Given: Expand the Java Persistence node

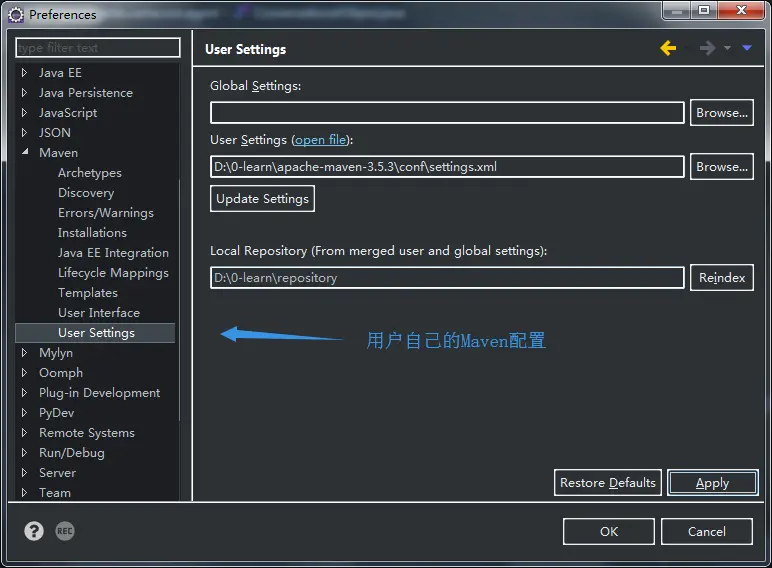Looking at the screenshot, I should point(24,93).
